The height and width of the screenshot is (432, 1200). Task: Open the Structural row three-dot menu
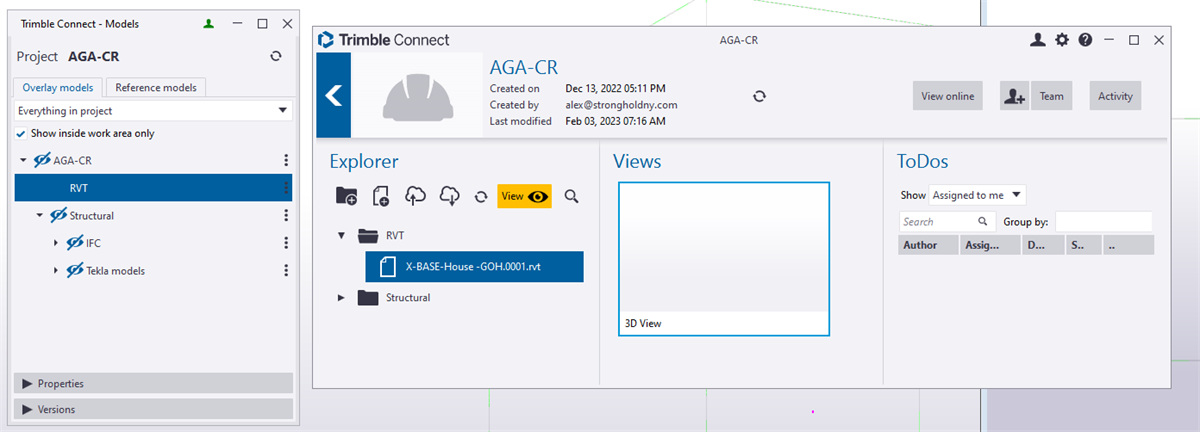click(286, 215)
